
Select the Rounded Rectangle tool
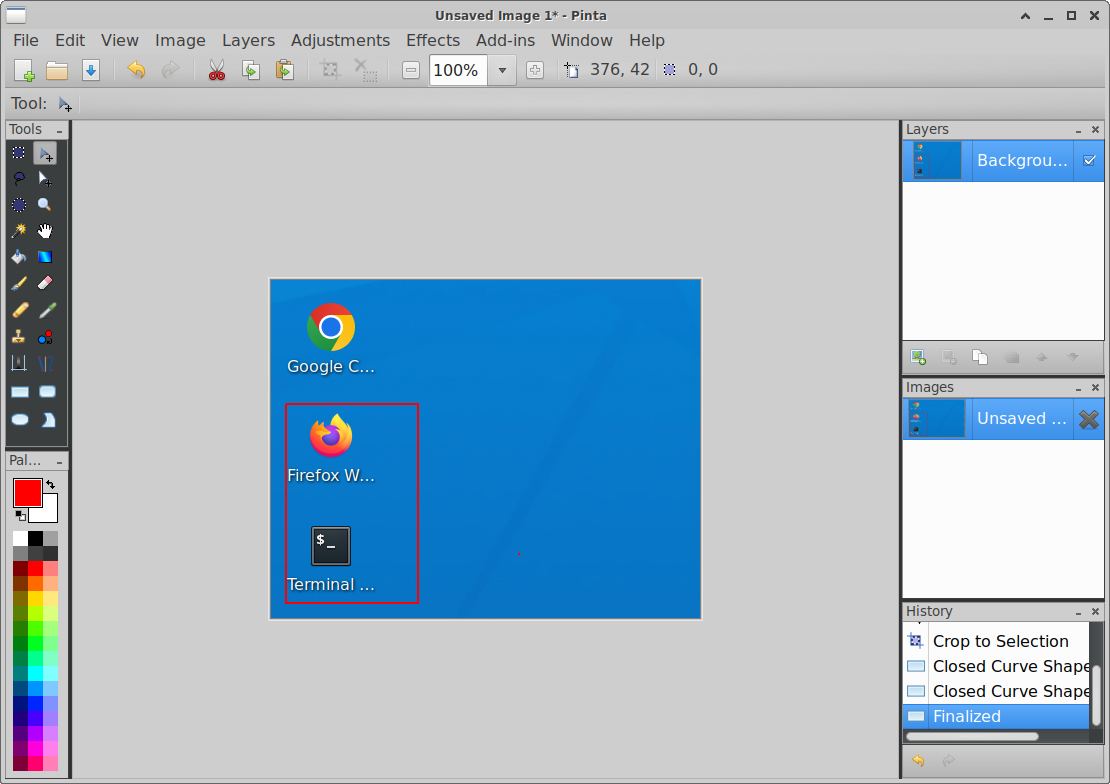tap(45, 392)
